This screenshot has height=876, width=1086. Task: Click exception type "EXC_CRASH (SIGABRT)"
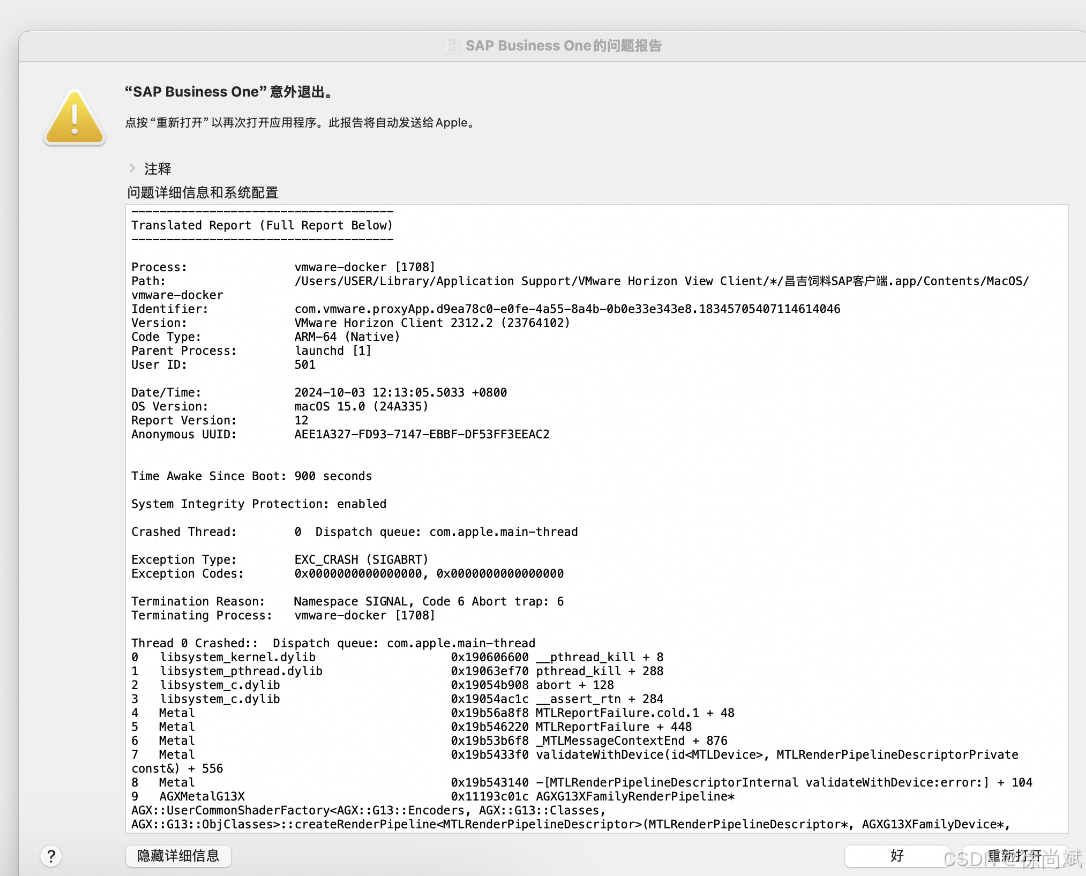[361, 560]
